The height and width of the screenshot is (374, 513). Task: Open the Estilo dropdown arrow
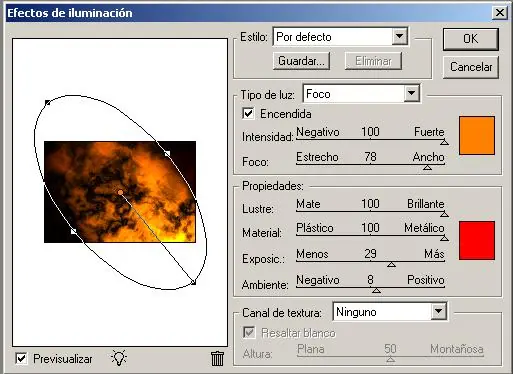399,36
